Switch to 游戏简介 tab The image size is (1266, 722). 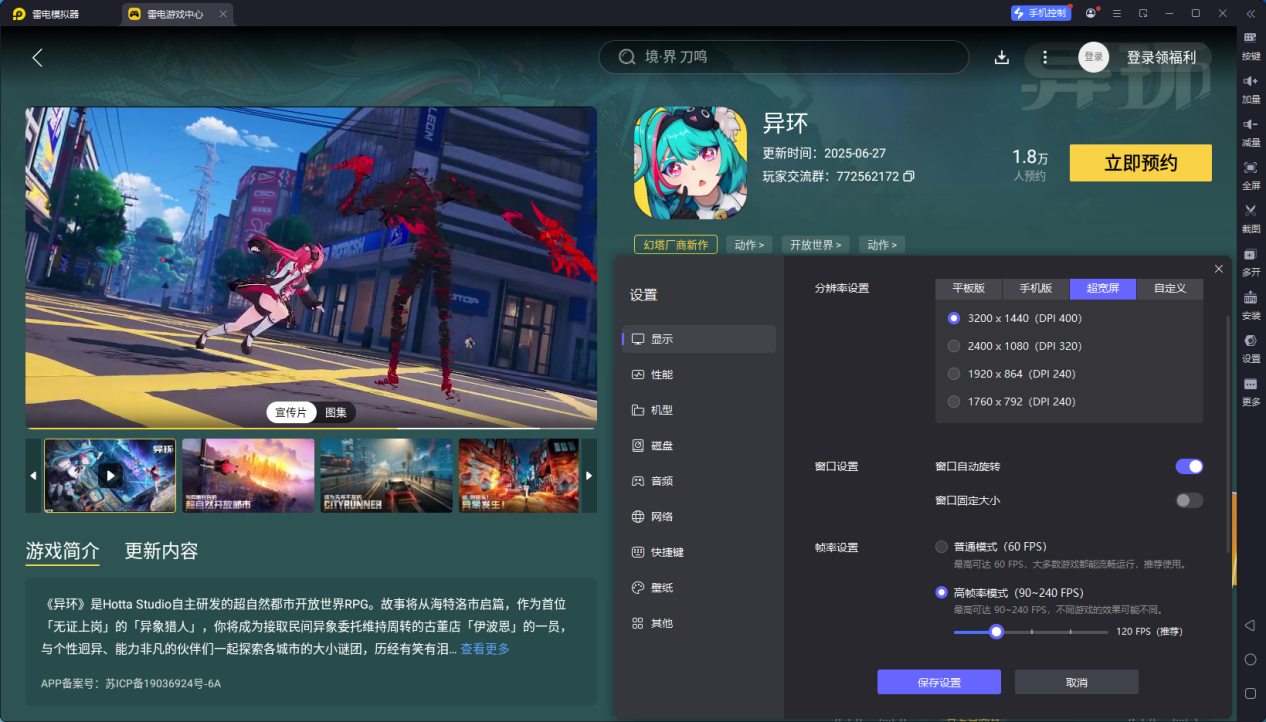[63, 551]
